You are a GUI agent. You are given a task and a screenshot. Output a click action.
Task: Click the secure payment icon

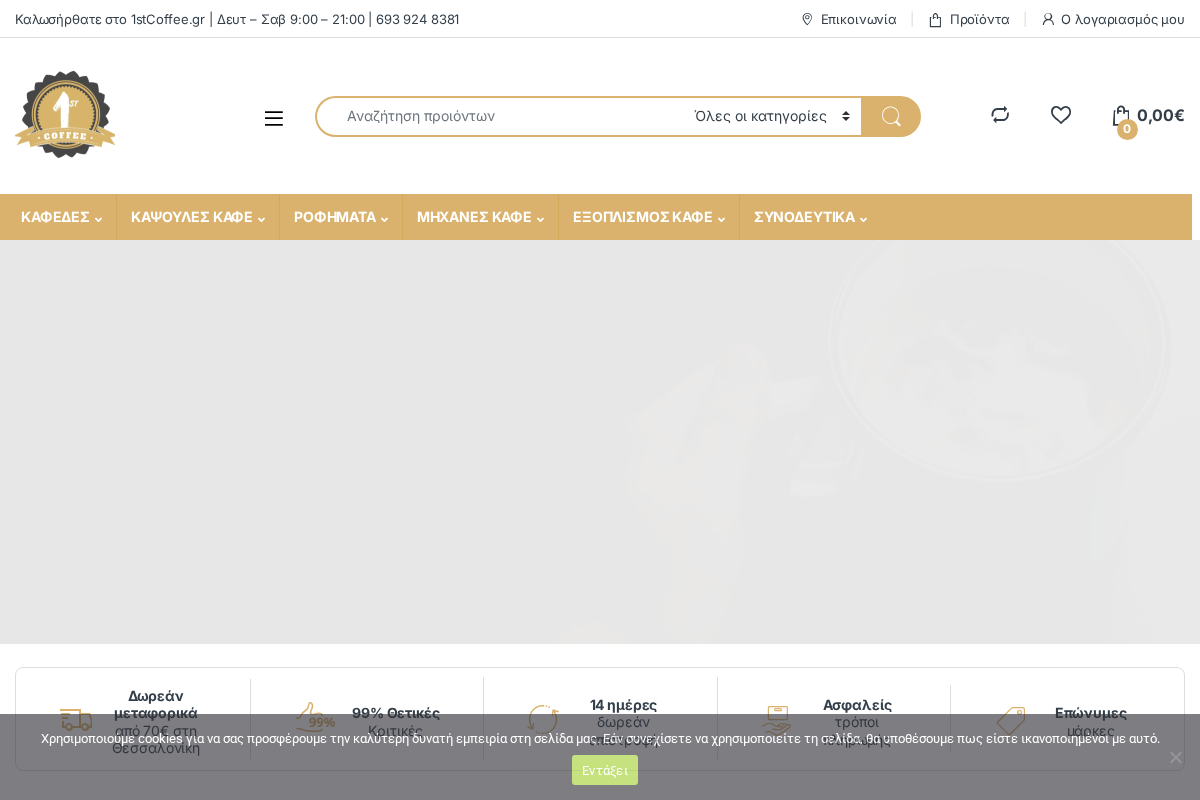pos(776,719)
